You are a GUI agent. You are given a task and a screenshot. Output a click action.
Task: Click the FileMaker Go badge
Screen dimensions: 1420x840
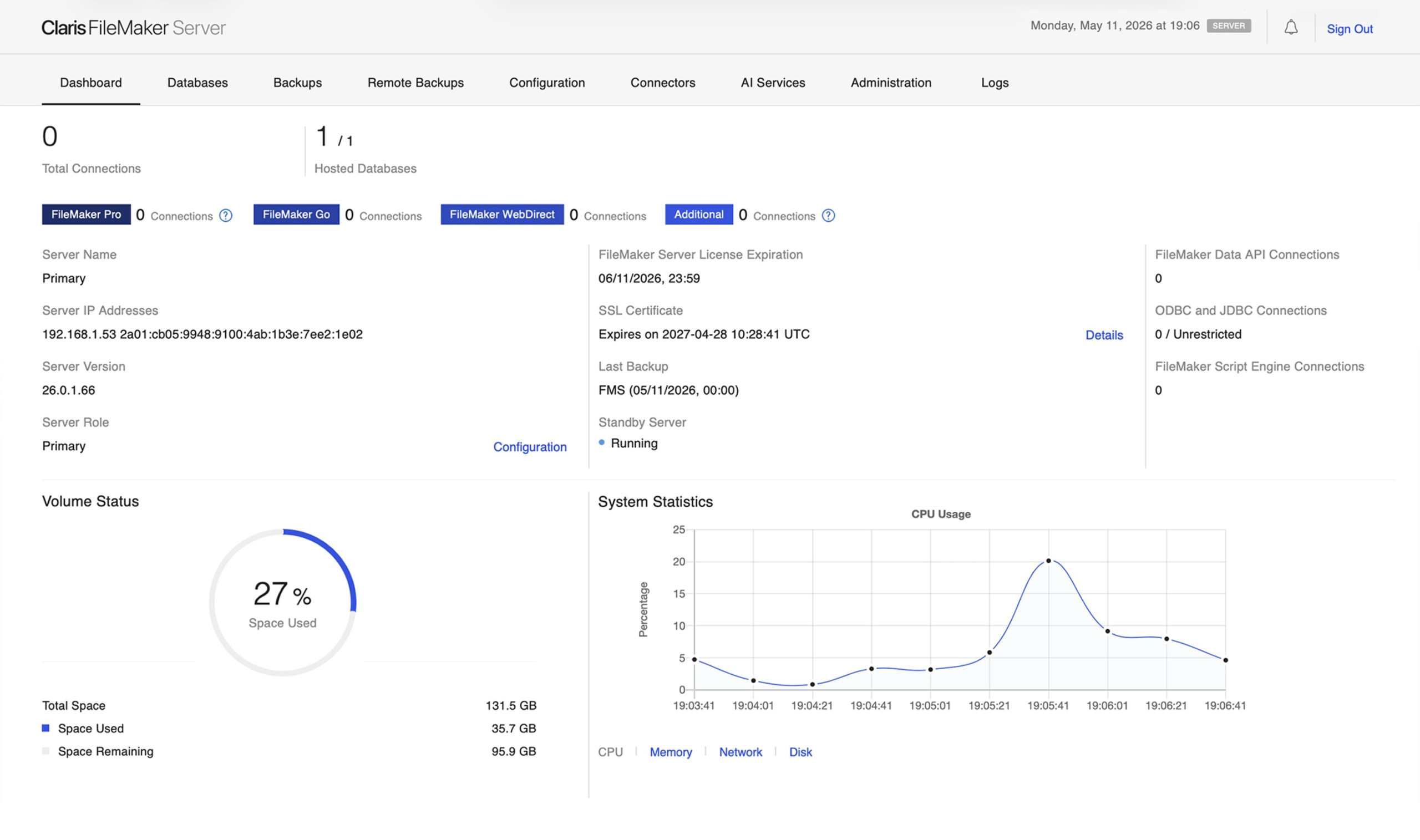click(x=296, y=215)
